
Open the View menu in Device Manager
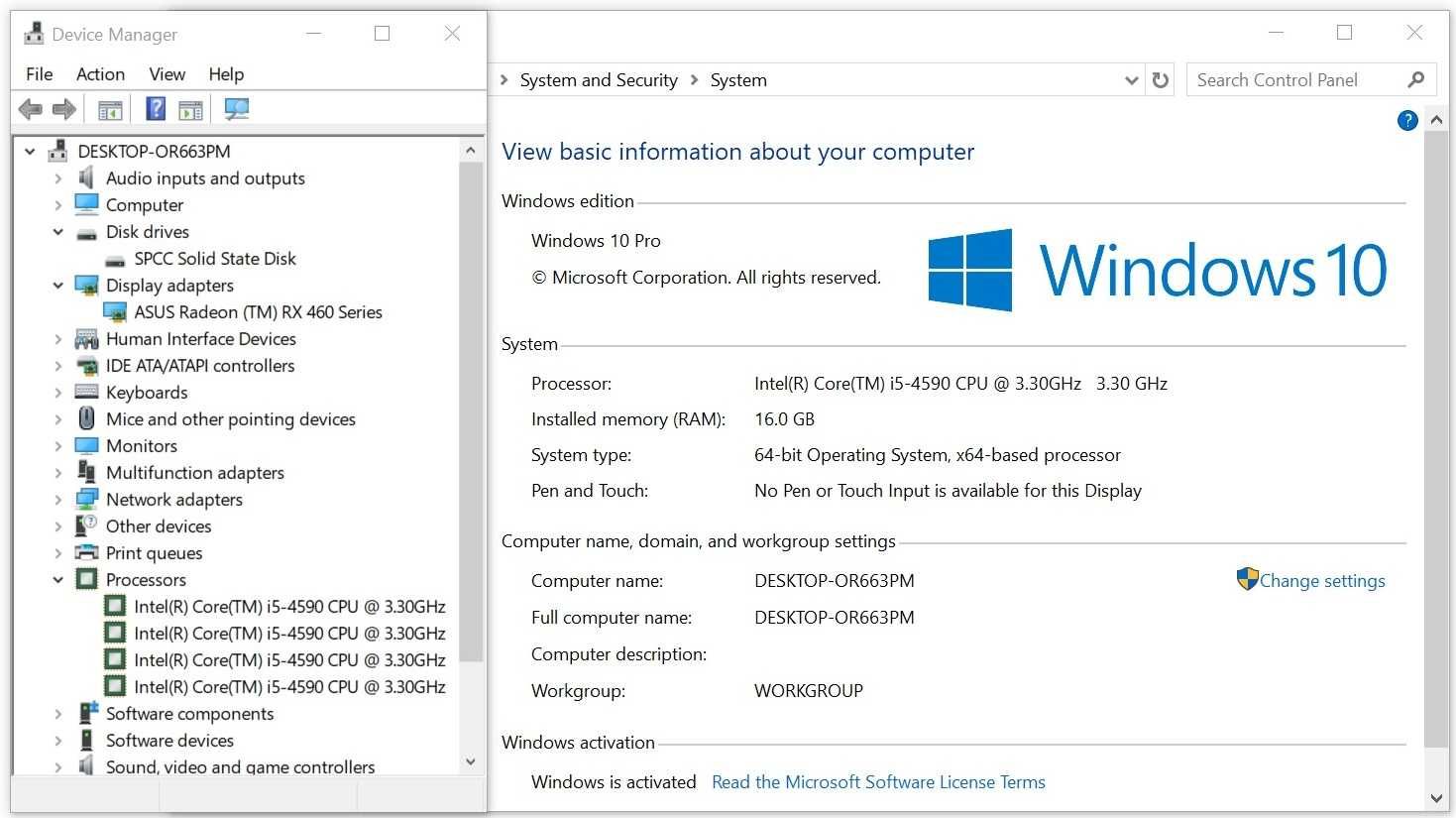(167, 74)
